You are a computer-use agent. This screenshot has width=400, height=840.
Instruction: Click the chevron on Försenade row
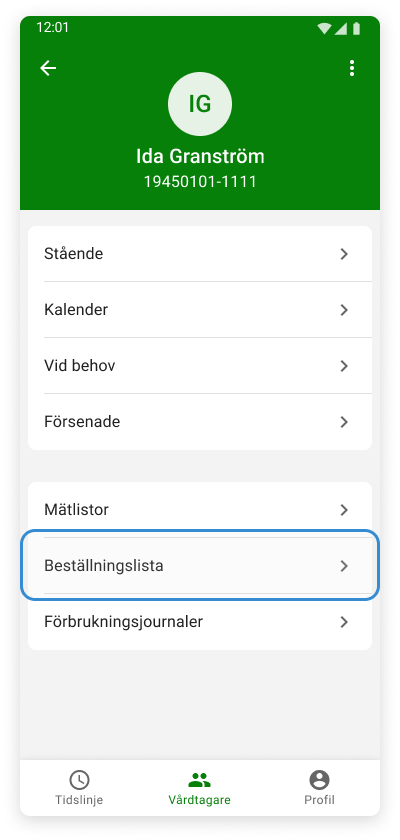point(344,422)
